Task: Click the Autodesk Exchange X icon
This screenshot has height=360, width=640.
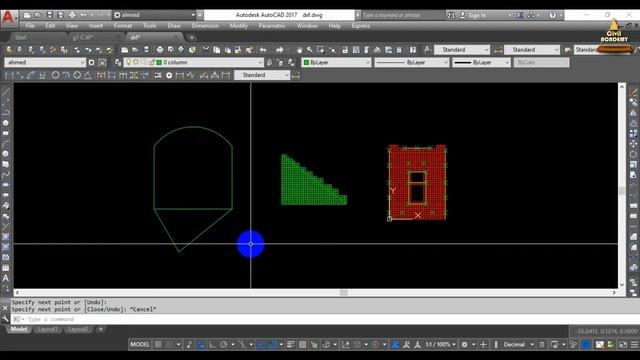Action: [x=520, y=15]
